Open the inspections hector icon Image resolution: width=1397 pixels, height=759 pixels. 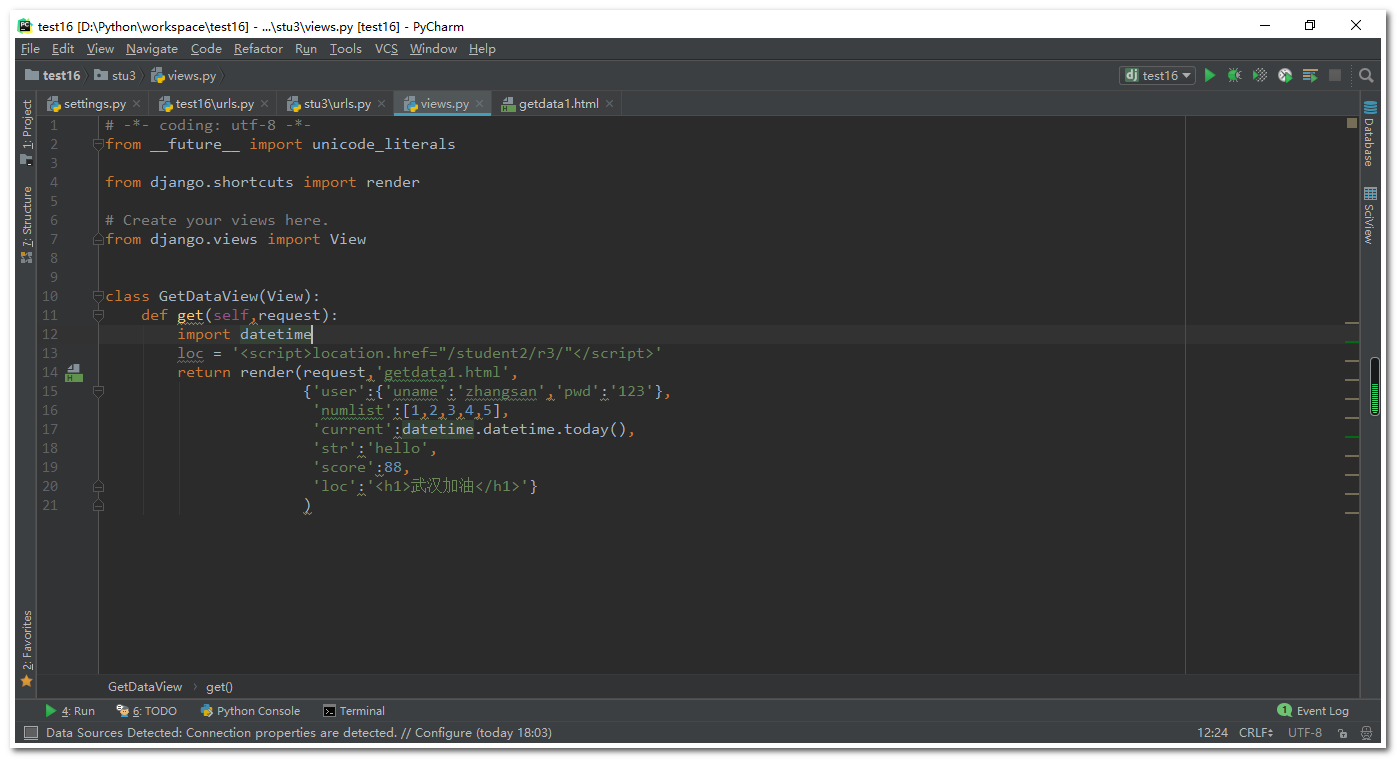tap(1365, 733)
